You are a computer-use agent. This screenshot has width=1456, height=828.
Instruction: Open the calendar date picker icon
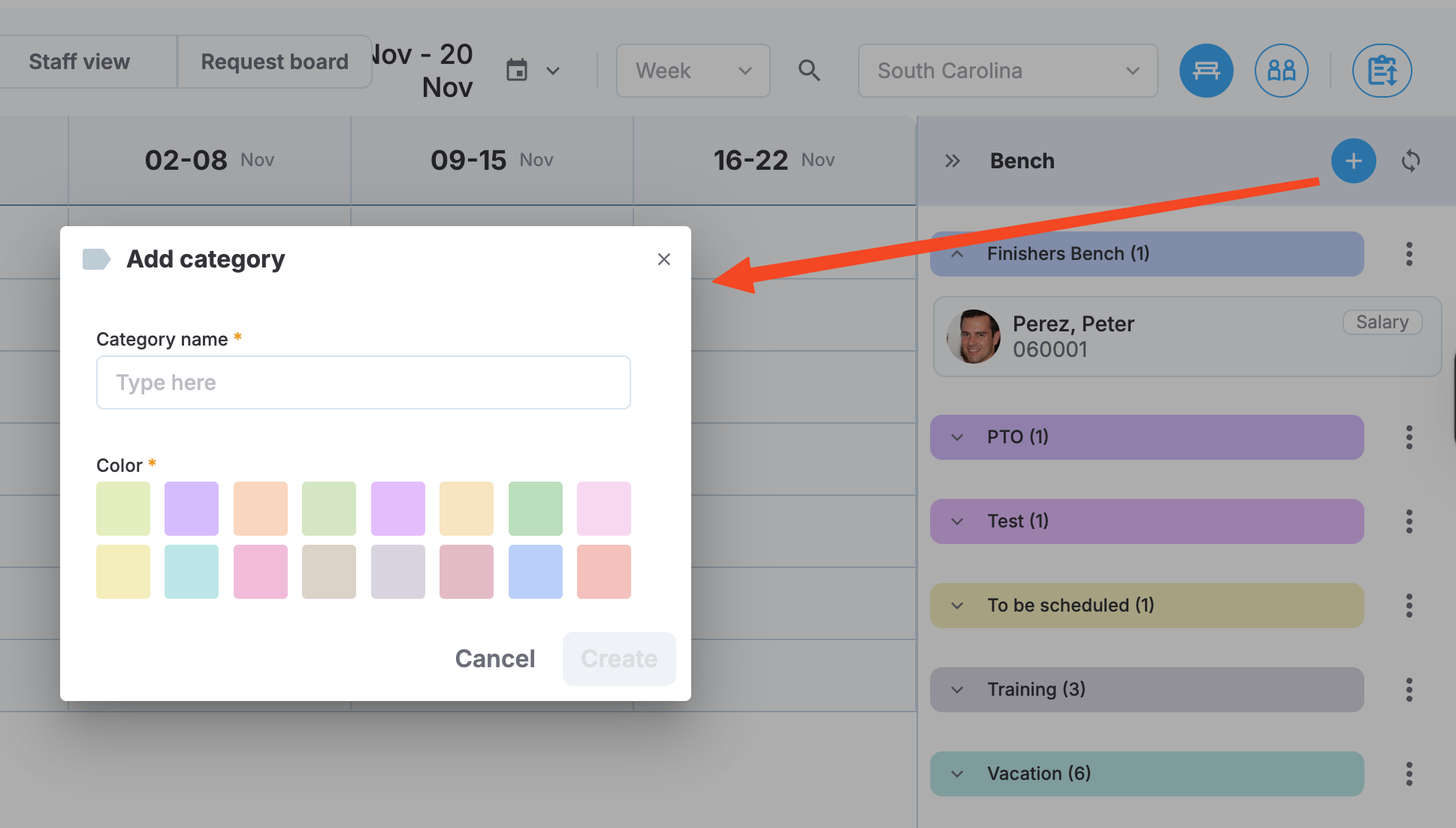(x=517, y=71)
